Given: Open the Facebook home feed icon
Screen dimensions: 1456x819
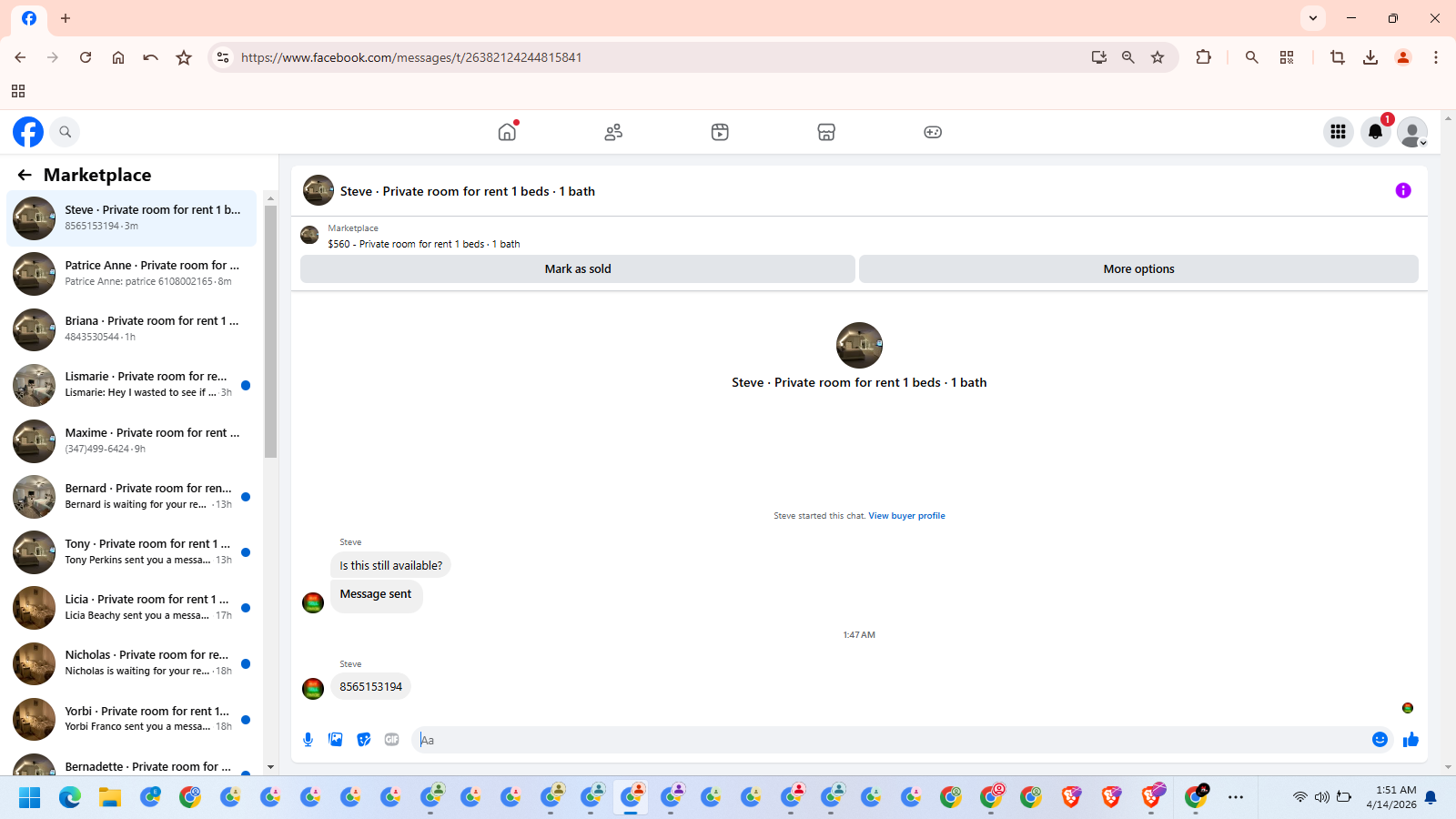Looking at the screenshot, I should [507, 132].
